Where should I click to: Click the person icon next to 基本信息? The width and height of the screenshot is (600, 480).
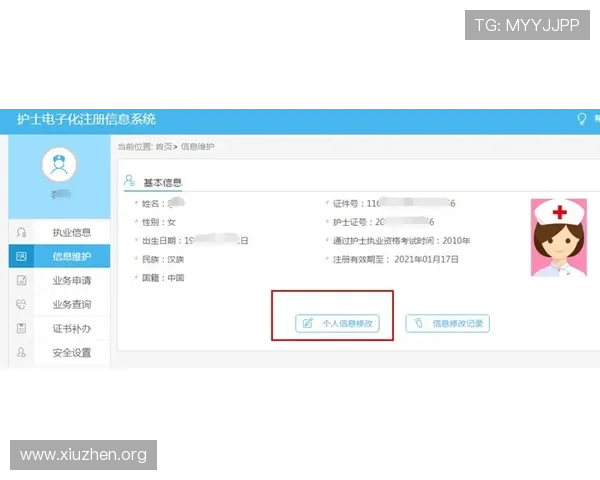129,180
